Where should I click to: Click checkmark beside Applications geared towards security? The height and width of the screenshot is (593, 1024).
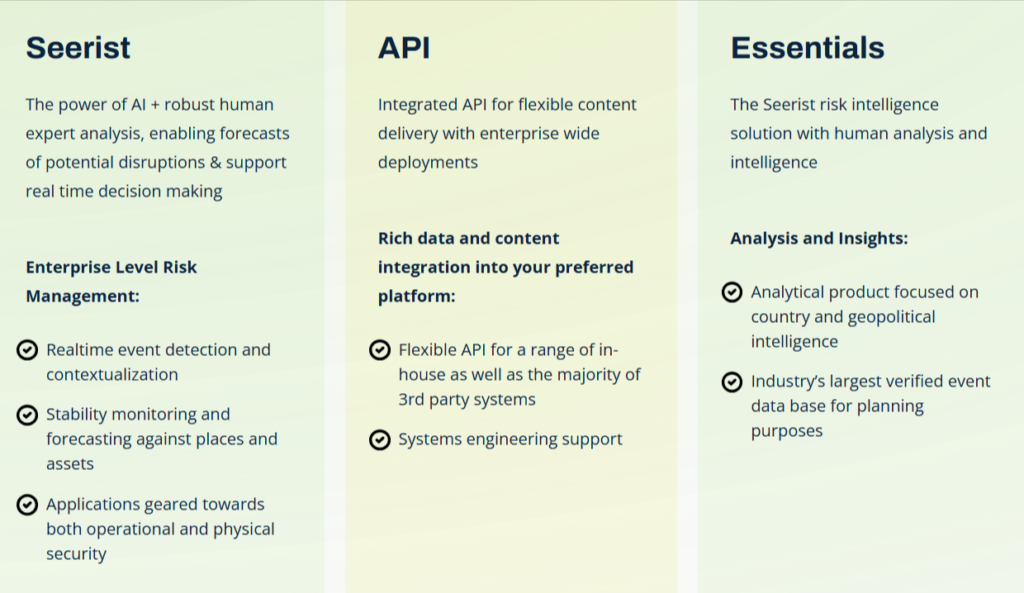coord(28,505)
